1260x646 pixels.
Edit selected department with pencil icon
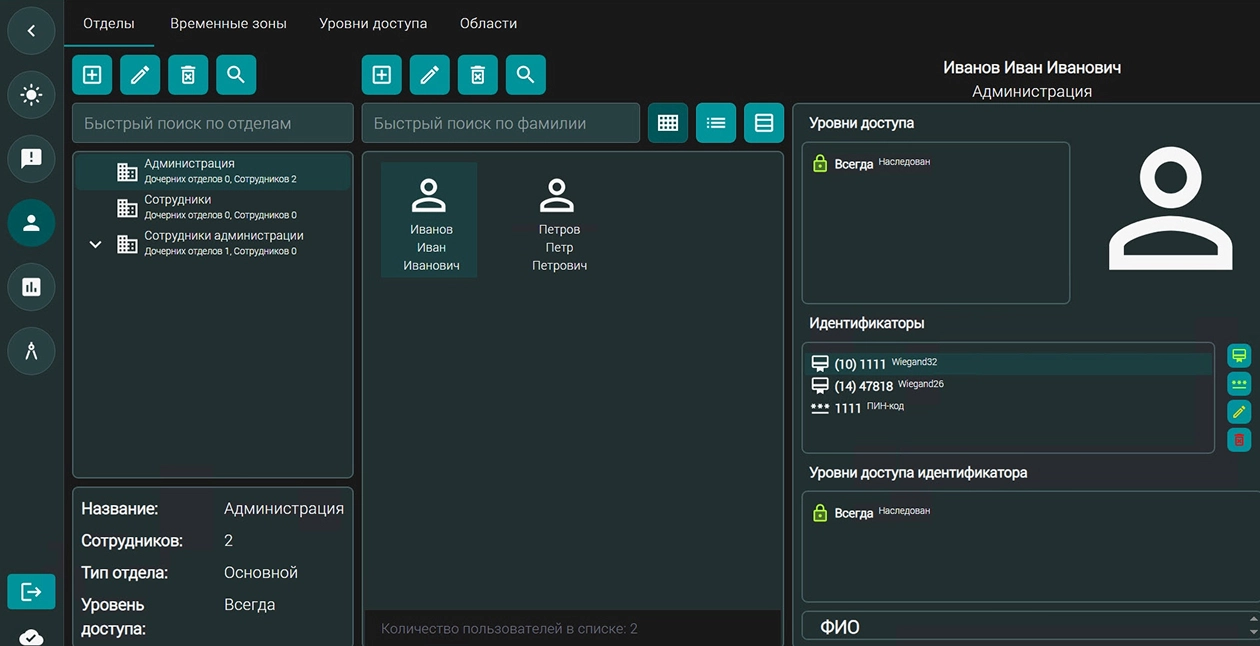pyautogui.click(x=140, y=75)
